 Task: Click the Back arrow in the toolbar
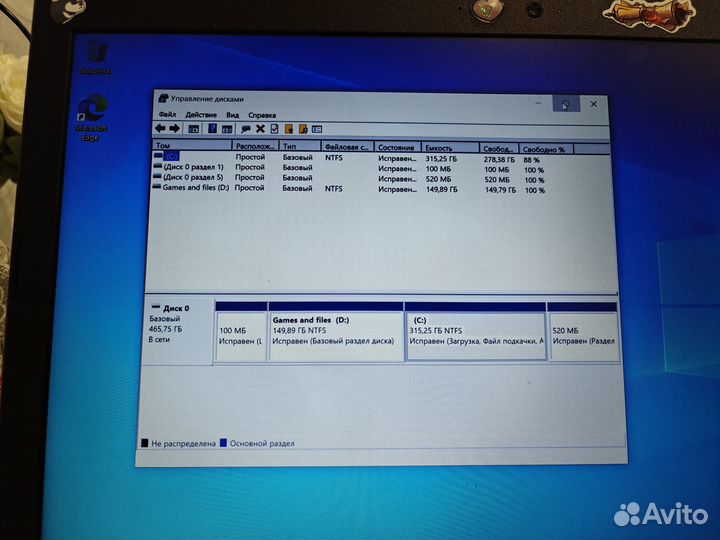(x=160, y=128)
